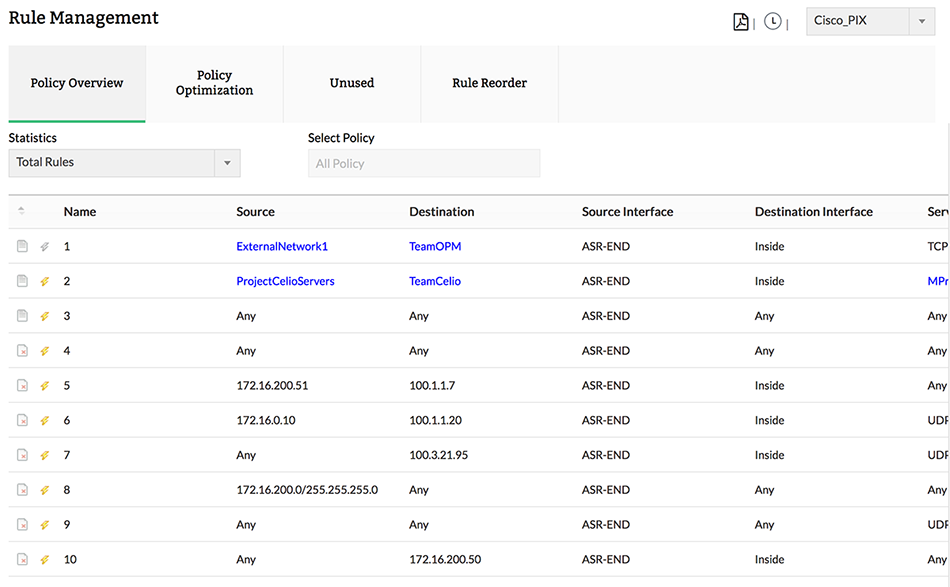
Task: Open the schedule clock icon
Action: 773,21
